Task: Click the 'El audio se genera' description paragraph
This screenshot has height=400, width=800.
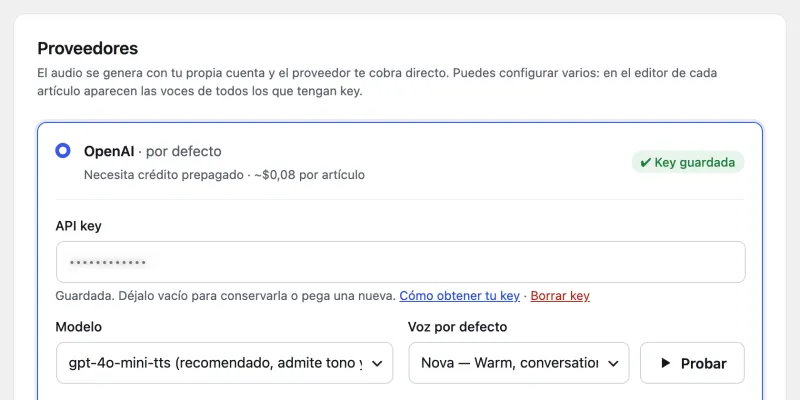Action: click(378, 83)
